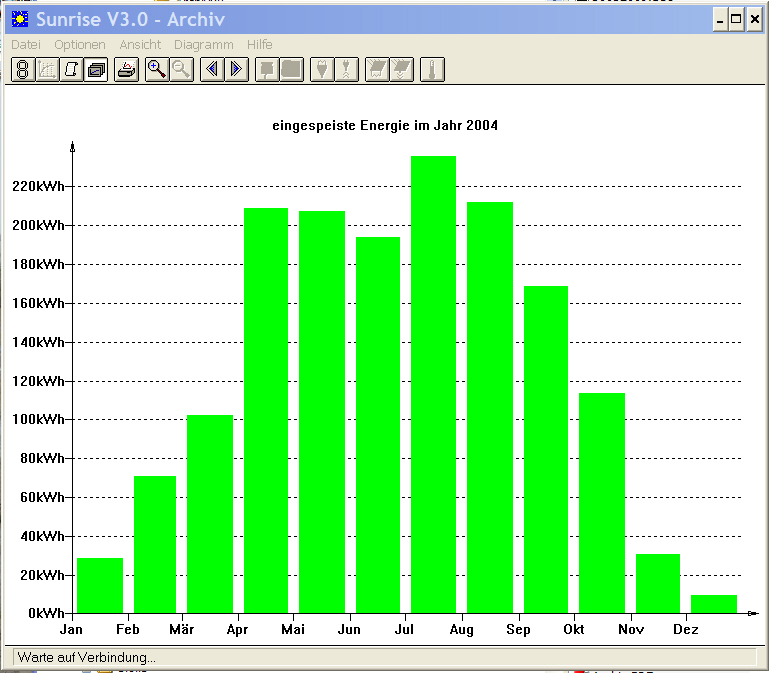Click the grayed zoom out magnifier
771x673 pixels.
click(181, 69)
